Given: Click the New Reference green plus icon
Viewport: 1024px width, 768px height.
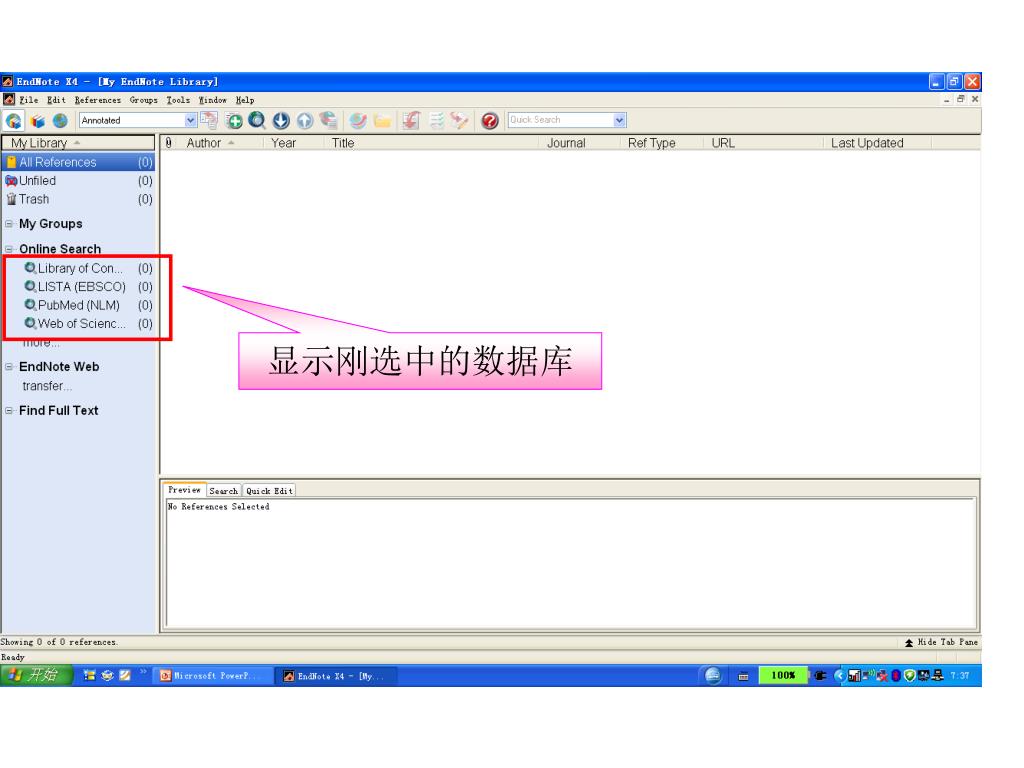Looking at the screenshot, I should coord(234,121).
